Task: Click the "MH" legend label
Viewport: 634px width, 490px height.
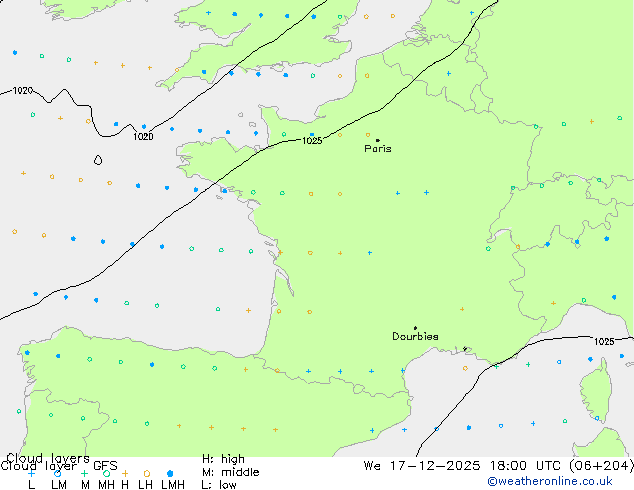Action: [106, 485]
